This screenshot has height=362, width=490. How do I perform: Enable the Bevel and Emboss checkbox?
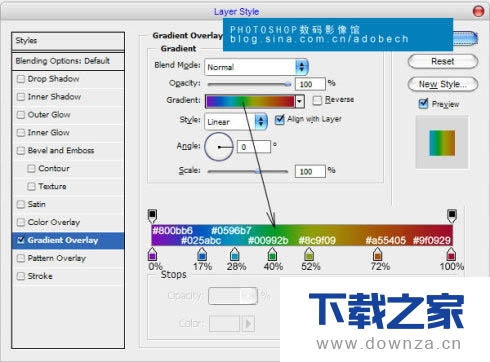click(21, 151)
